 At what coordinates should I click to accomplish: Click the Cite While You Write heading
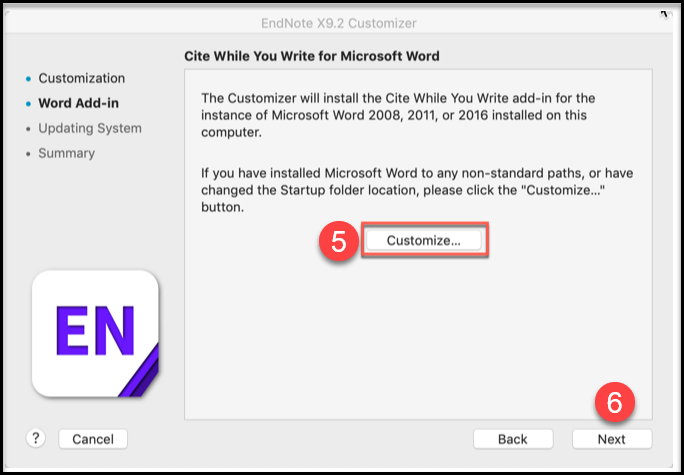point(312,55)
